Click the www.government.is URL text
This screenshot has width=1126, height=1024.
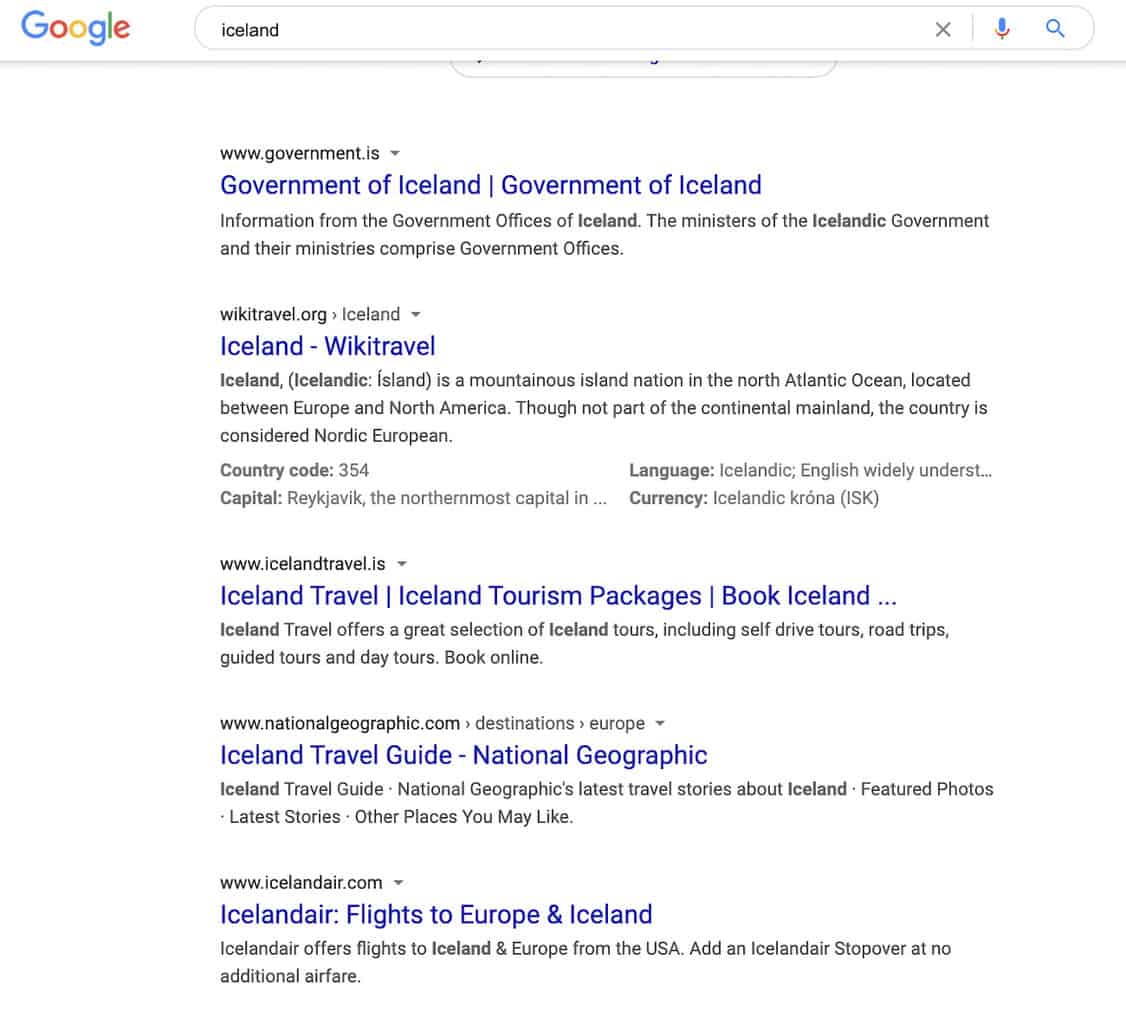(299, 153)
